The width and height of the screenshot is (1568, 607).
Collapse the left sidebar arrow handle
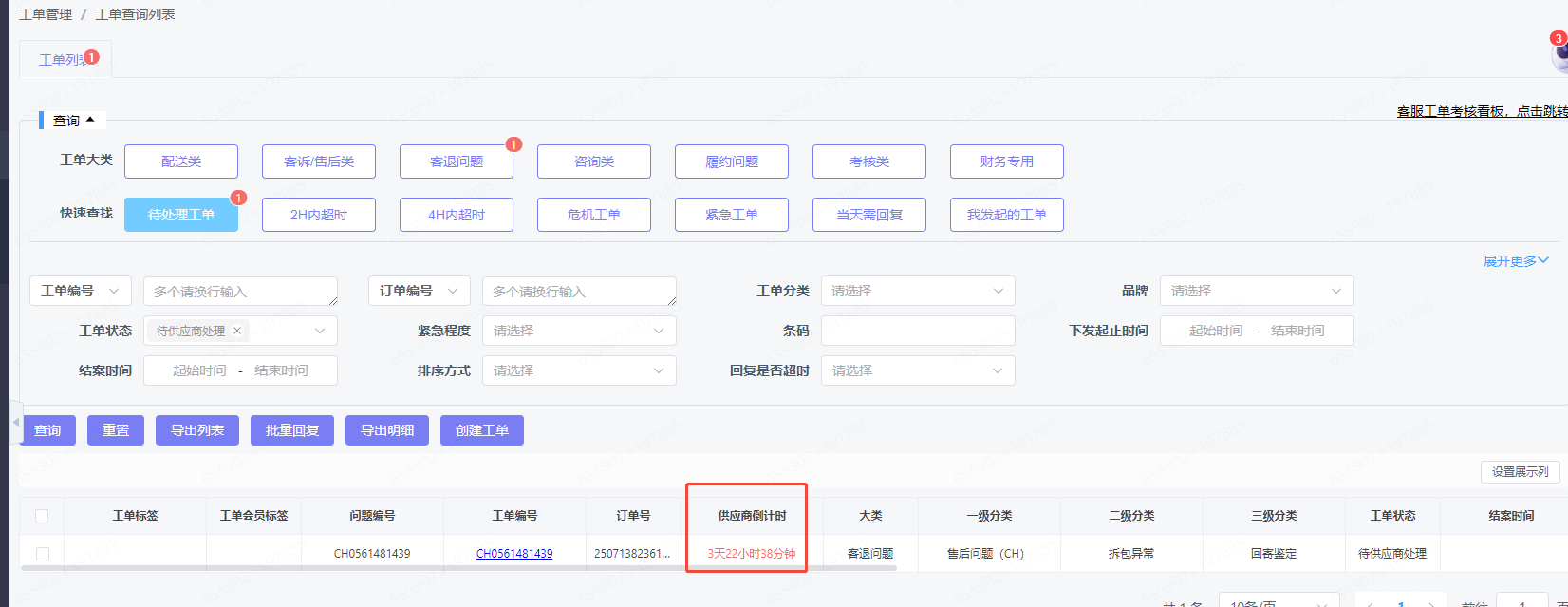pyautogui.click(x=15, y=422)
